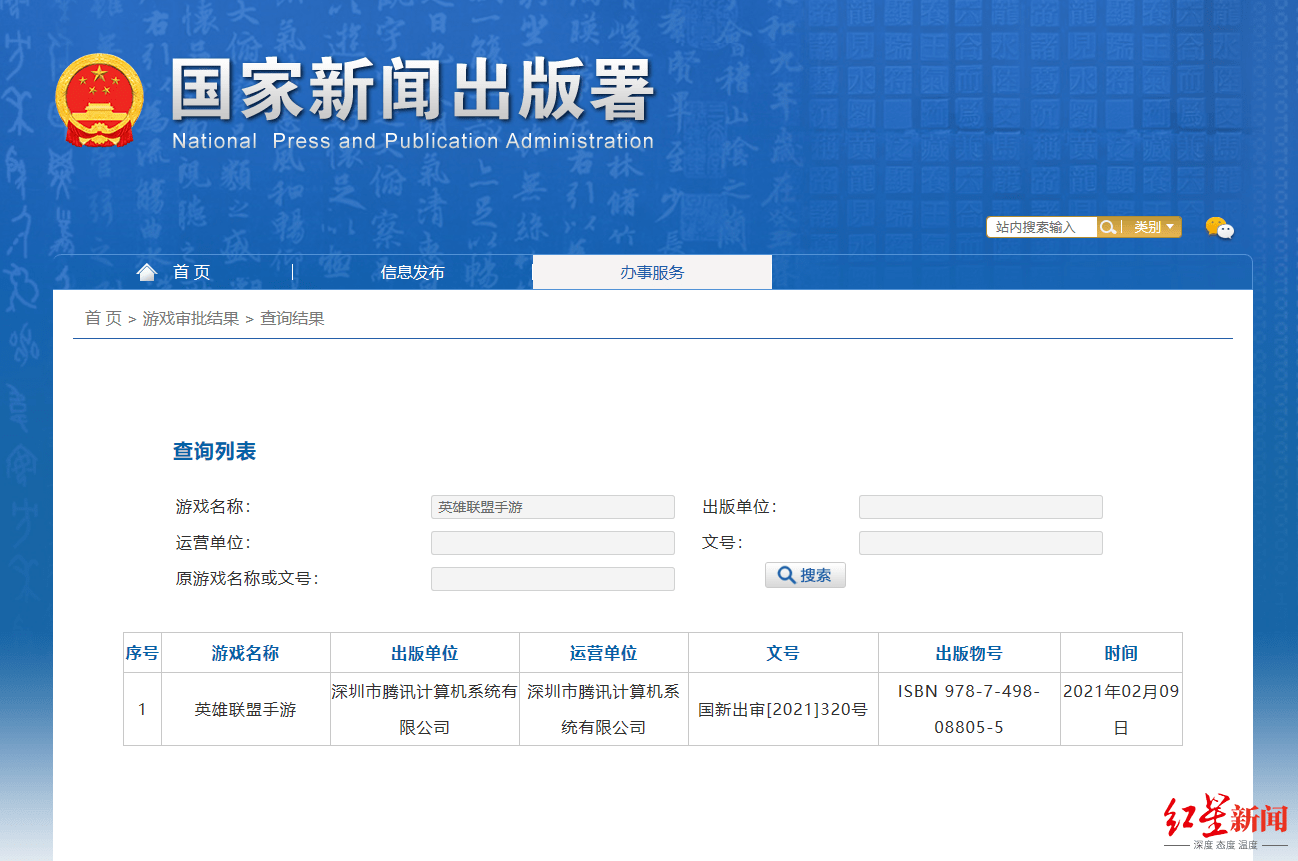Click the 站内搜索输入 search box
Viewport: 1298px width, 861px height.
click(x=1042, y=227)
